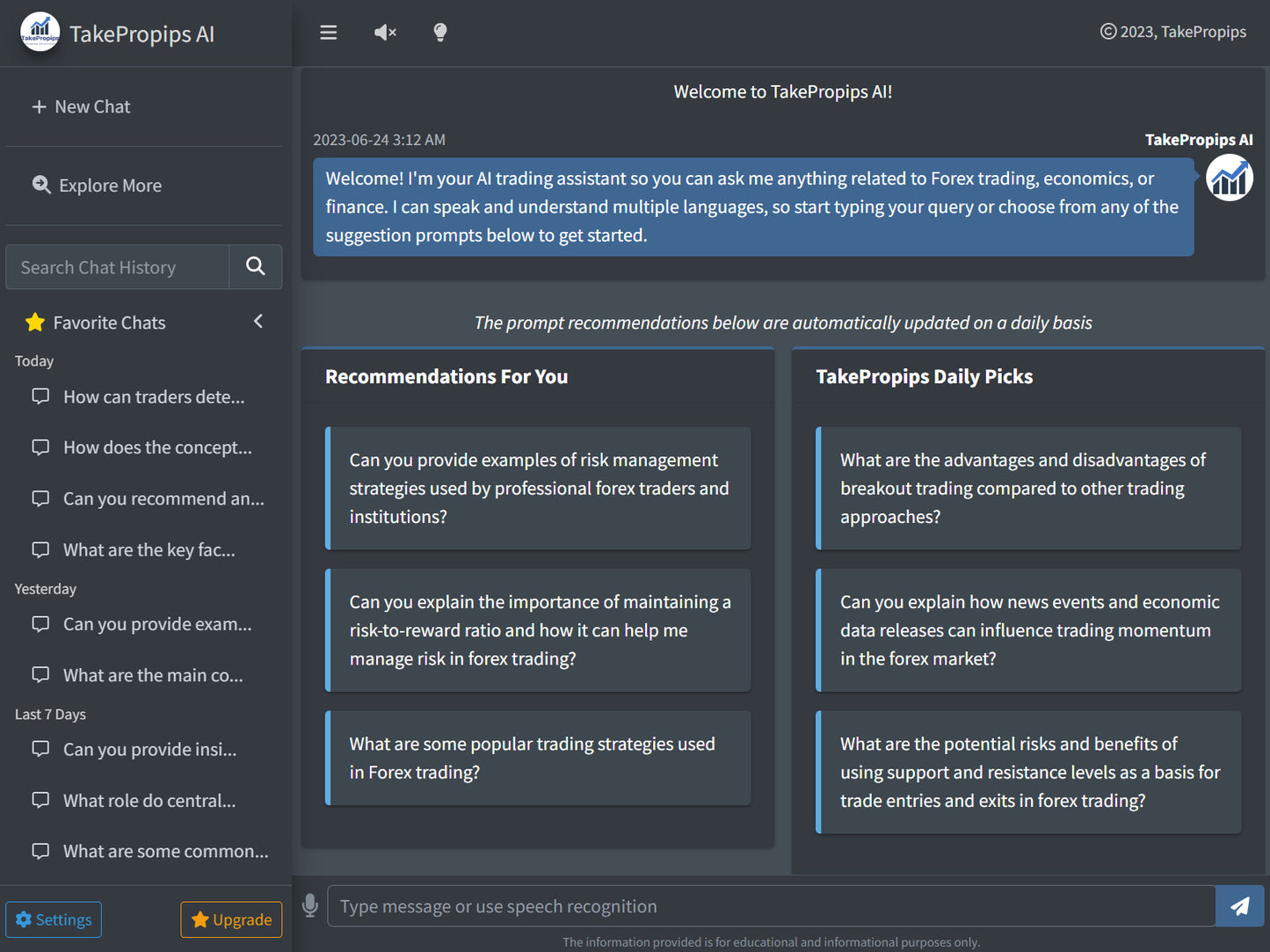Click the 'Last 7 Days' section label
Screen dimensions: 1270x952
[50, 715]
